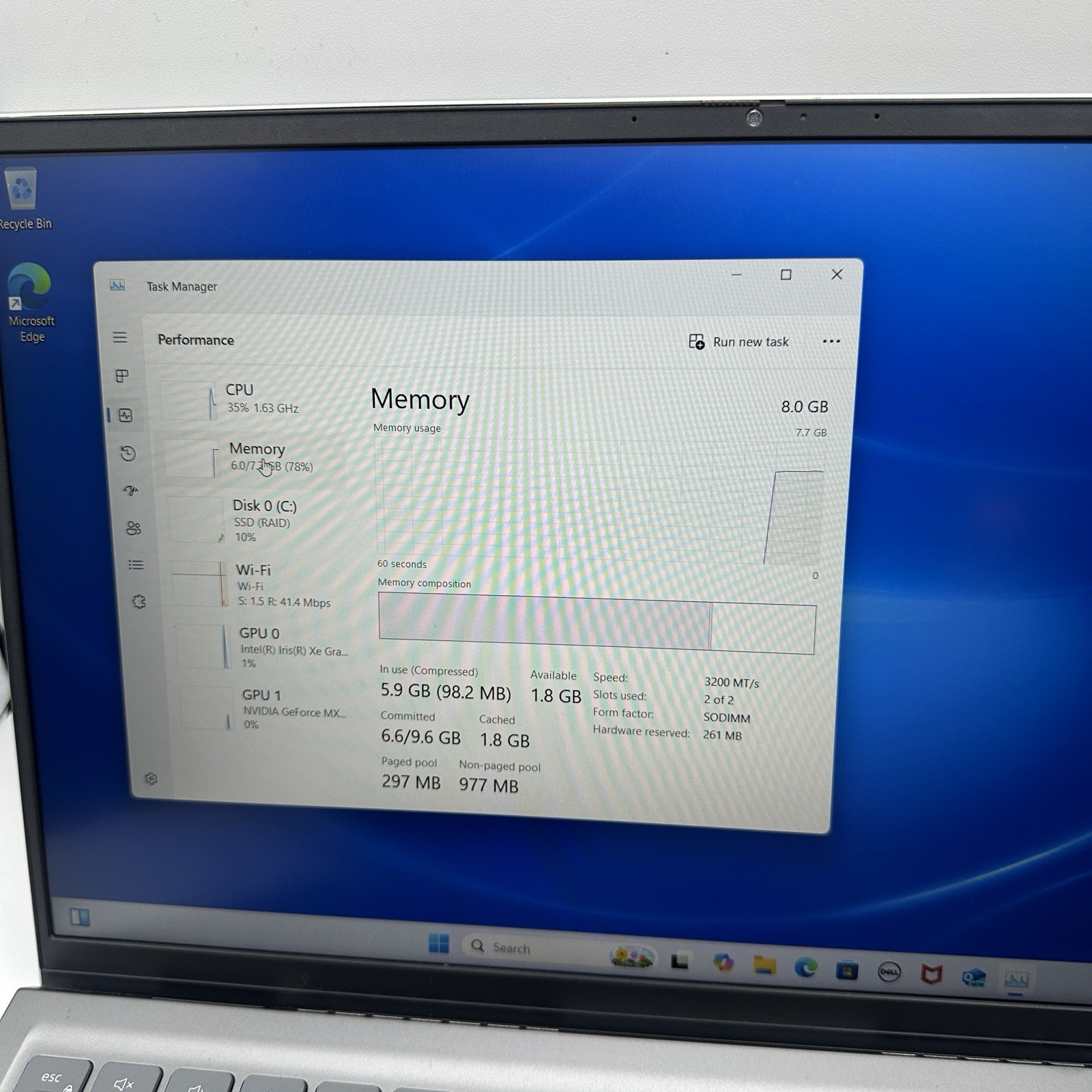Screen dimensions: 1092x1092
Task: Open Recycle Bin desktop icon
Action: point(25,199)
